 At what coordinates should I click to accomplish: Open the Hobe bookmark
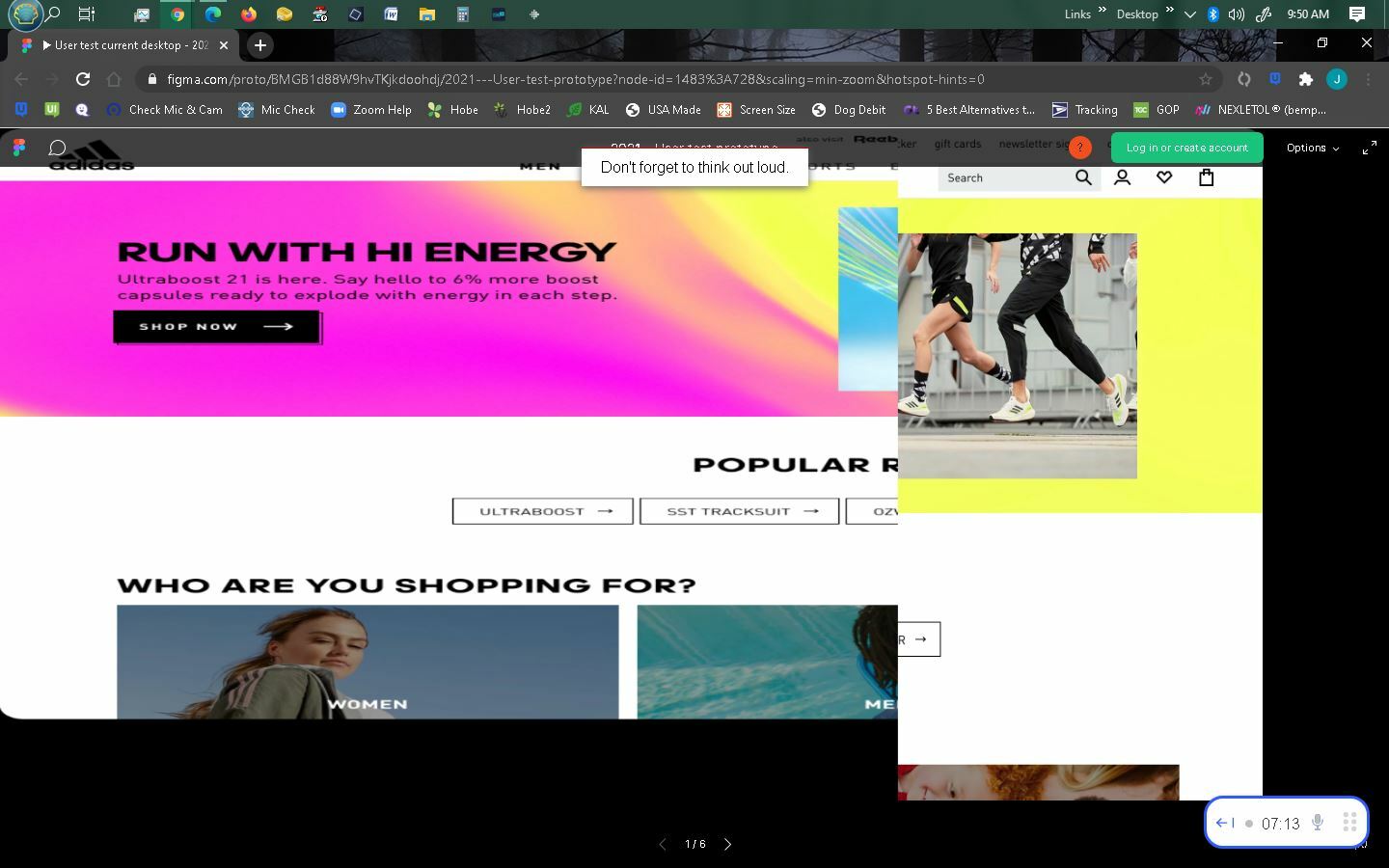[452, 110]
